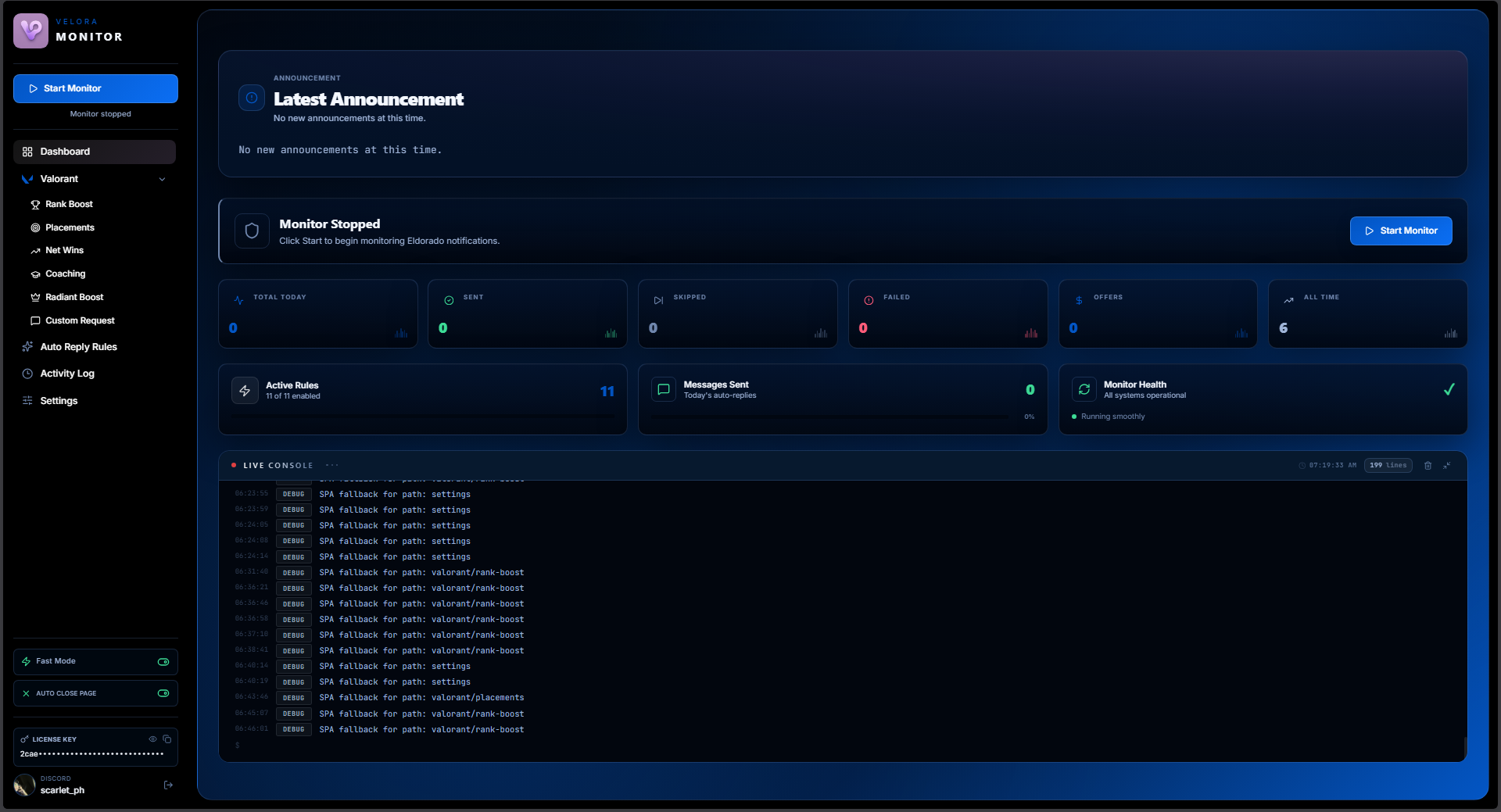Open Radiant Boost page
The image size is (1501, 812).
coord(74,297)
